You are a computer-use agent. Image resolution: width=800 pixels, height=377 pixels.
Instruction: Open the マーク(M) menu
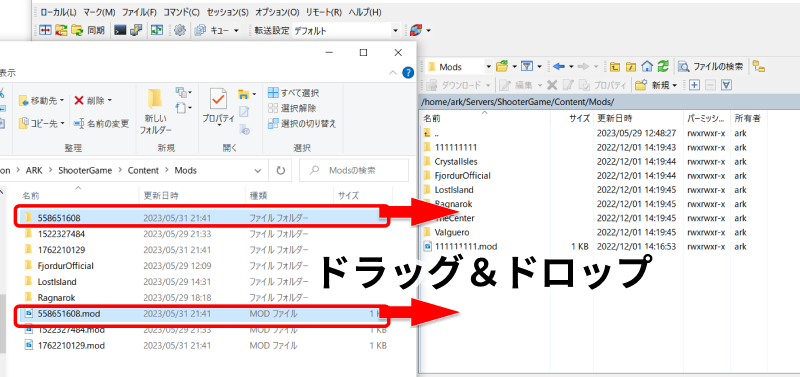click(x=99, y=12)
